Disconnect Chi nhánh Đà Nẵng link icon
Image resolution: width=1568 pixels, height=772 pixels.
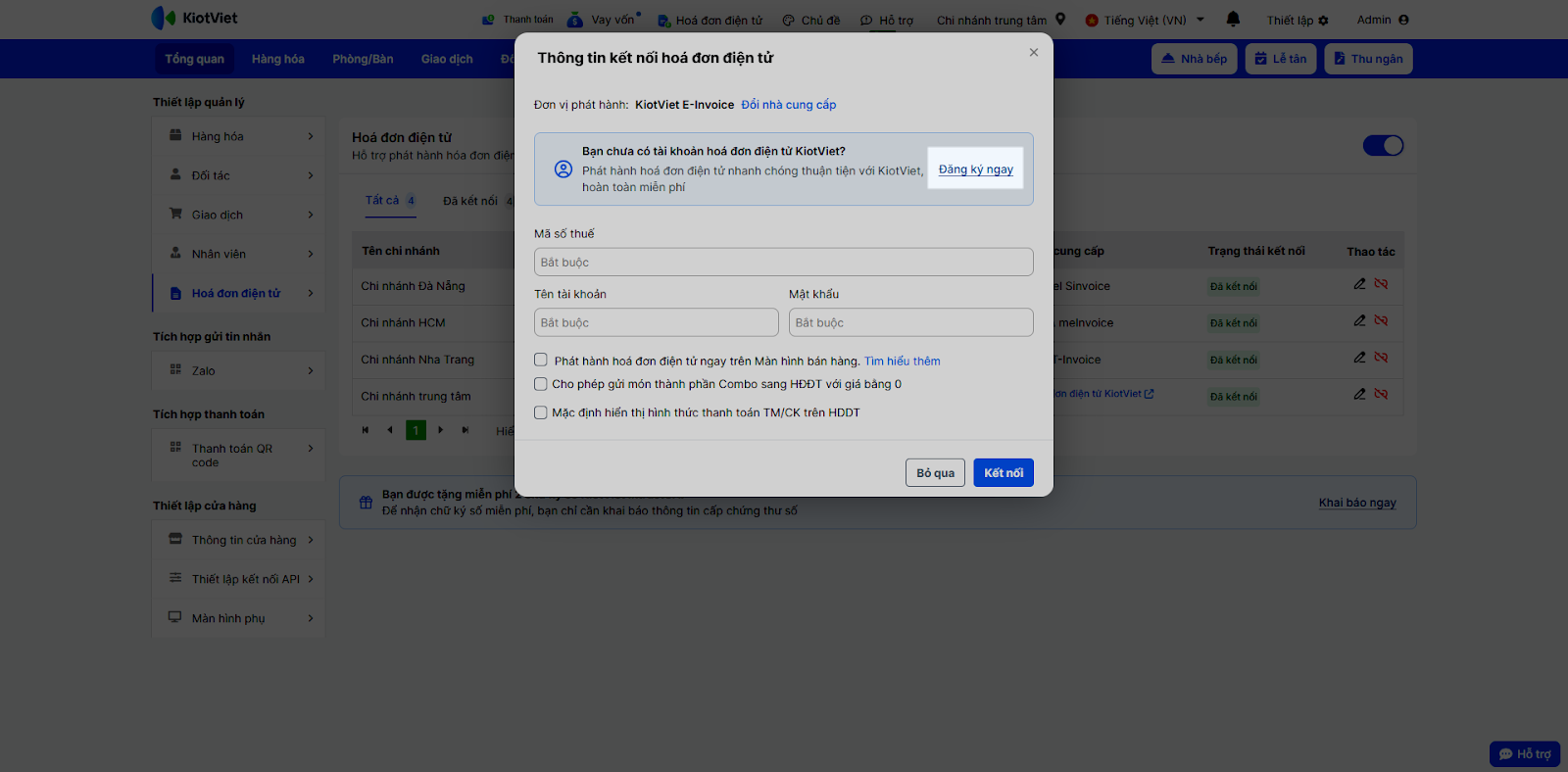(1381, 284)
